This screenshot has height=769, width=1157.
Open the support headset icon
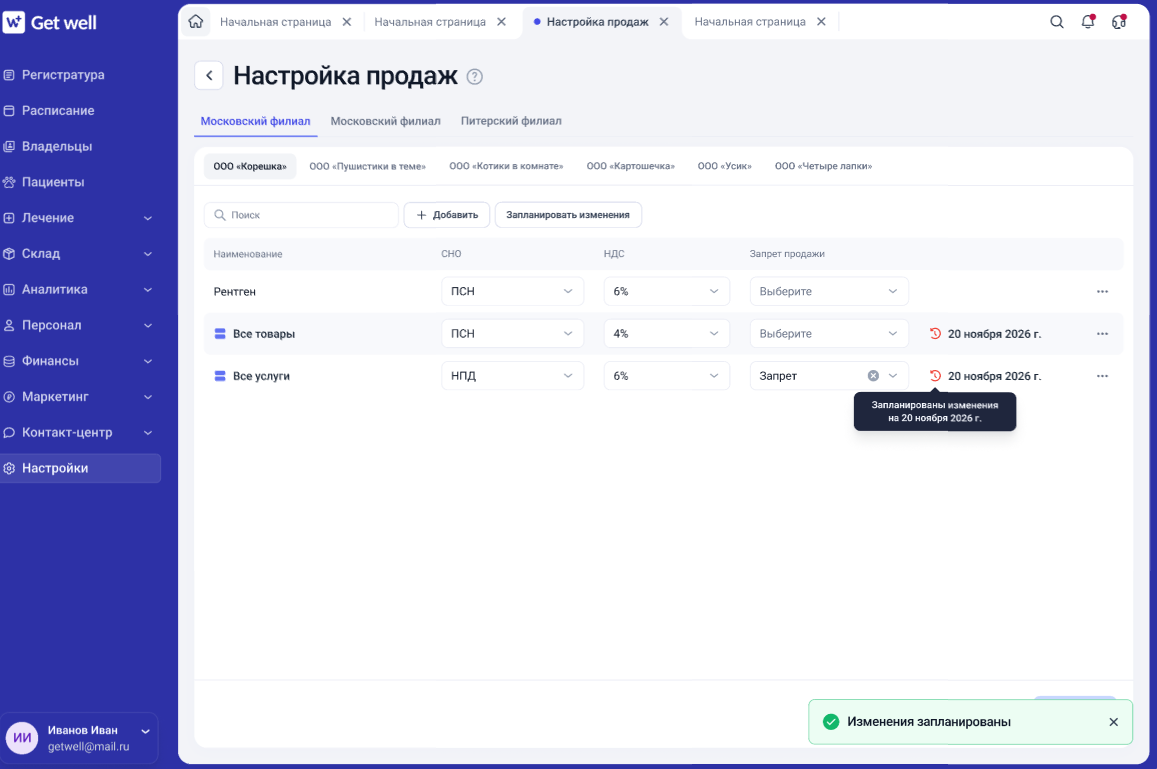pyautogui.click(x=1119, y=22)
